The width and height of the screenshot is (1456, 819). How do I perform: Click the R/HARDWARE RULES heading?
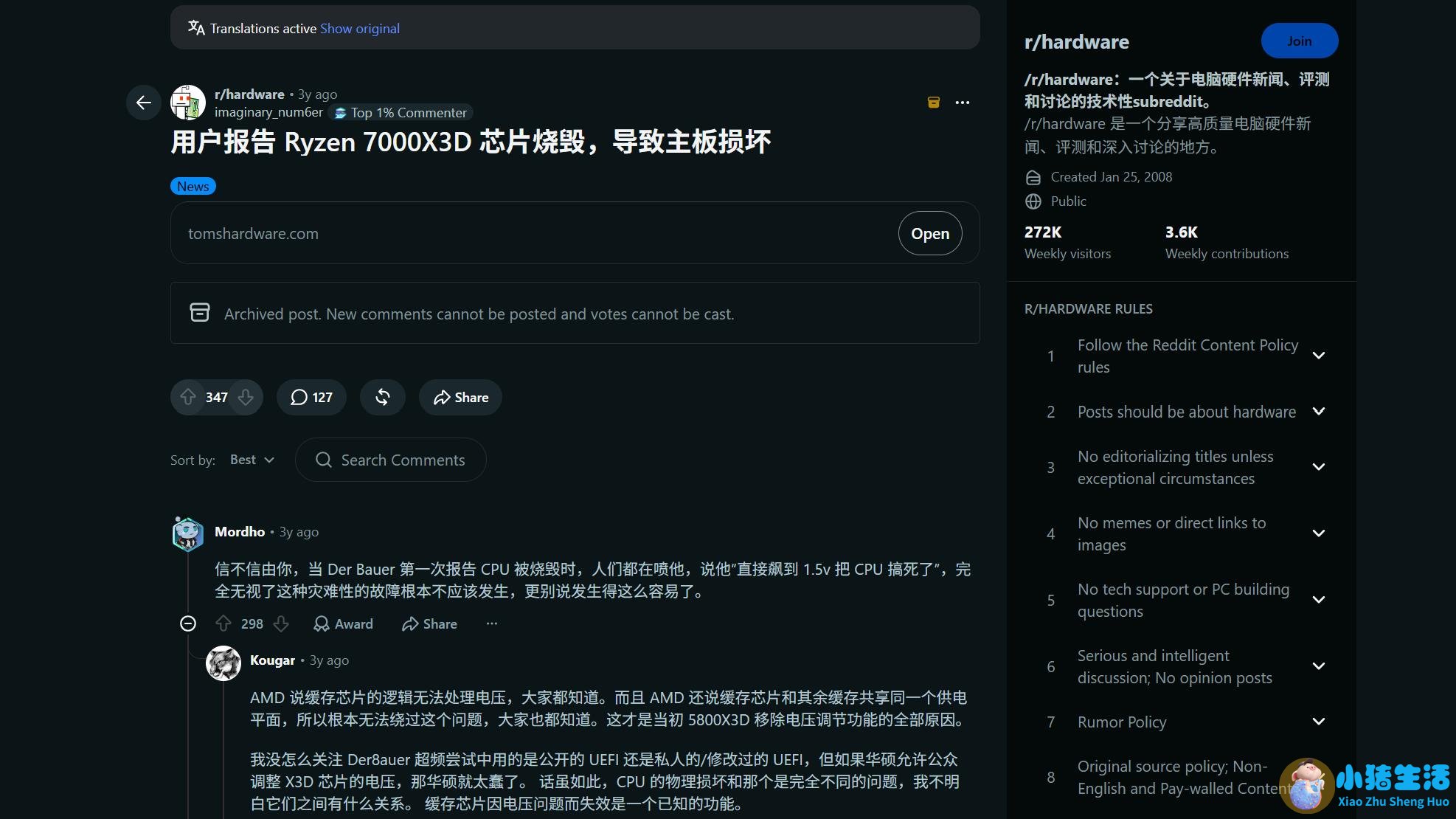[1088, 309]
